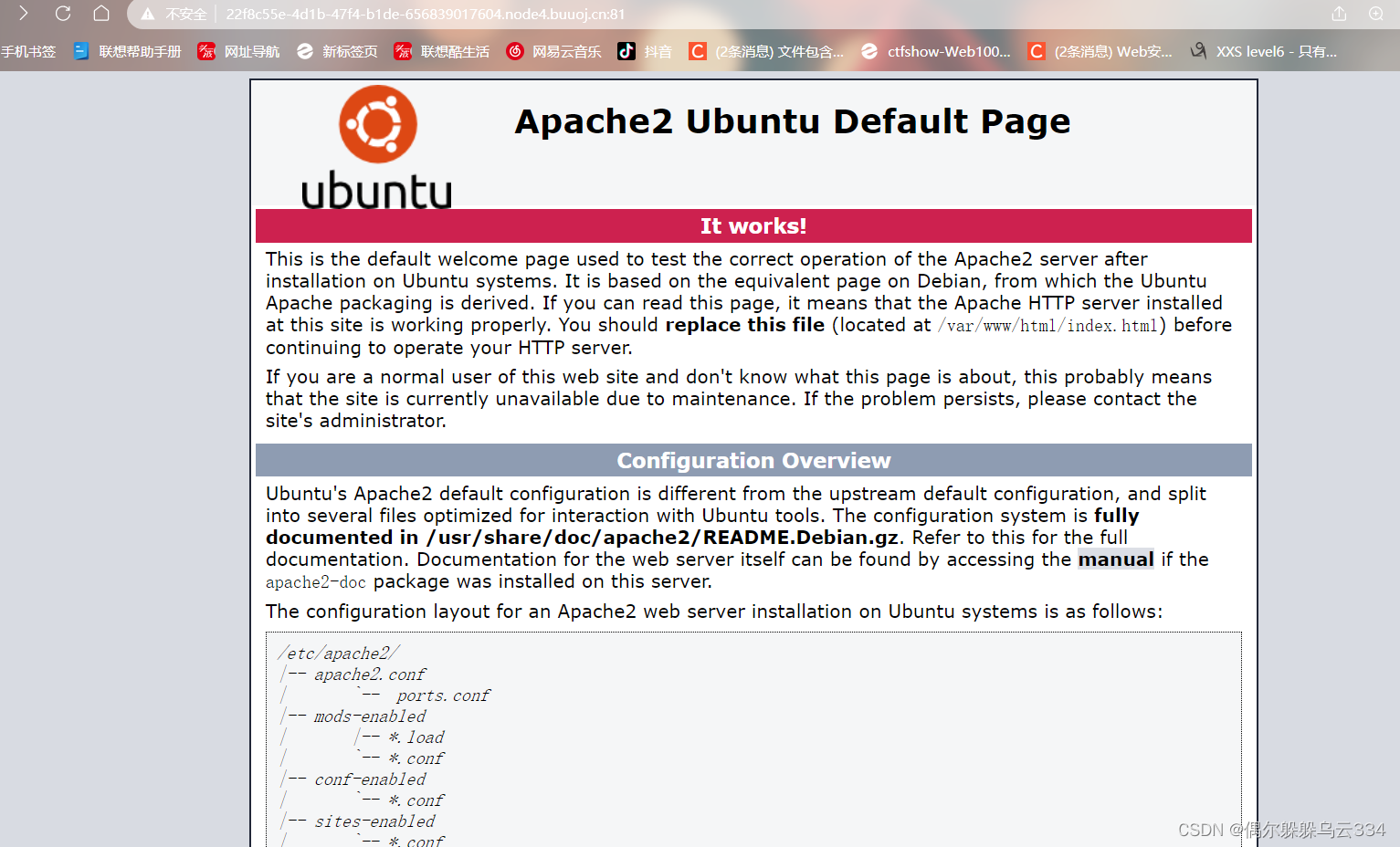Open the XXS level6 bookmark
Viewport: 1400px width, 847px height.
point(1277,52)
